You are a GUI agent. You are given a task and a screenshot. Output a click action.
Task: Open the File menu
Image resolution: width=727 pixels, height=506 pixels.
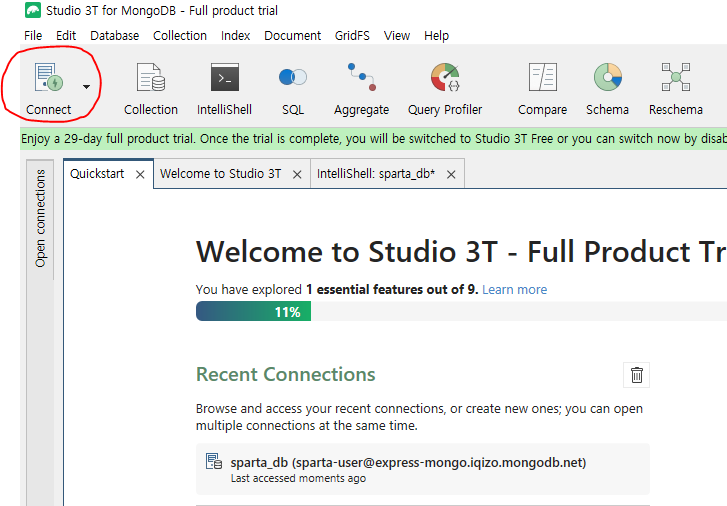click(33, 36)
